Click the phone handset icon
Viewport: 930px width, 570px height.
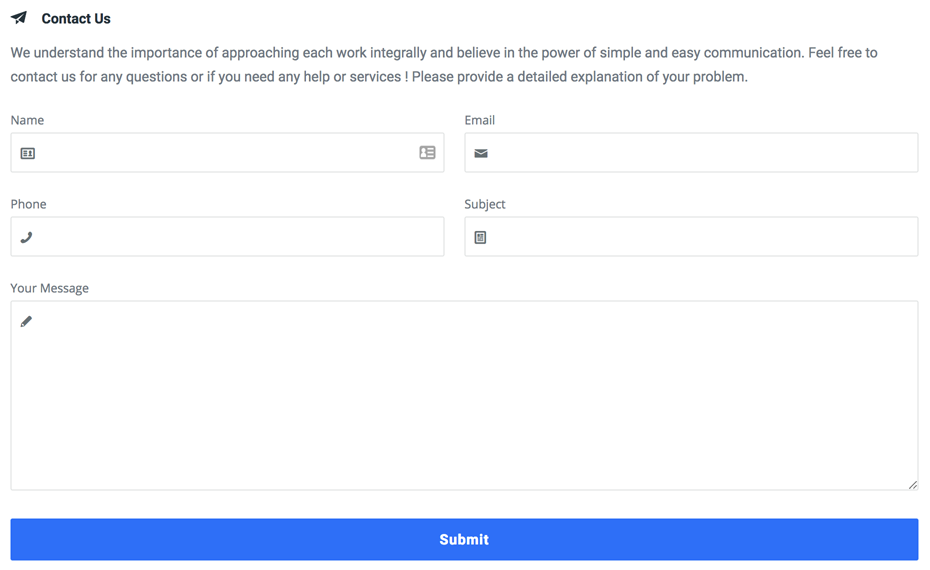26,237
